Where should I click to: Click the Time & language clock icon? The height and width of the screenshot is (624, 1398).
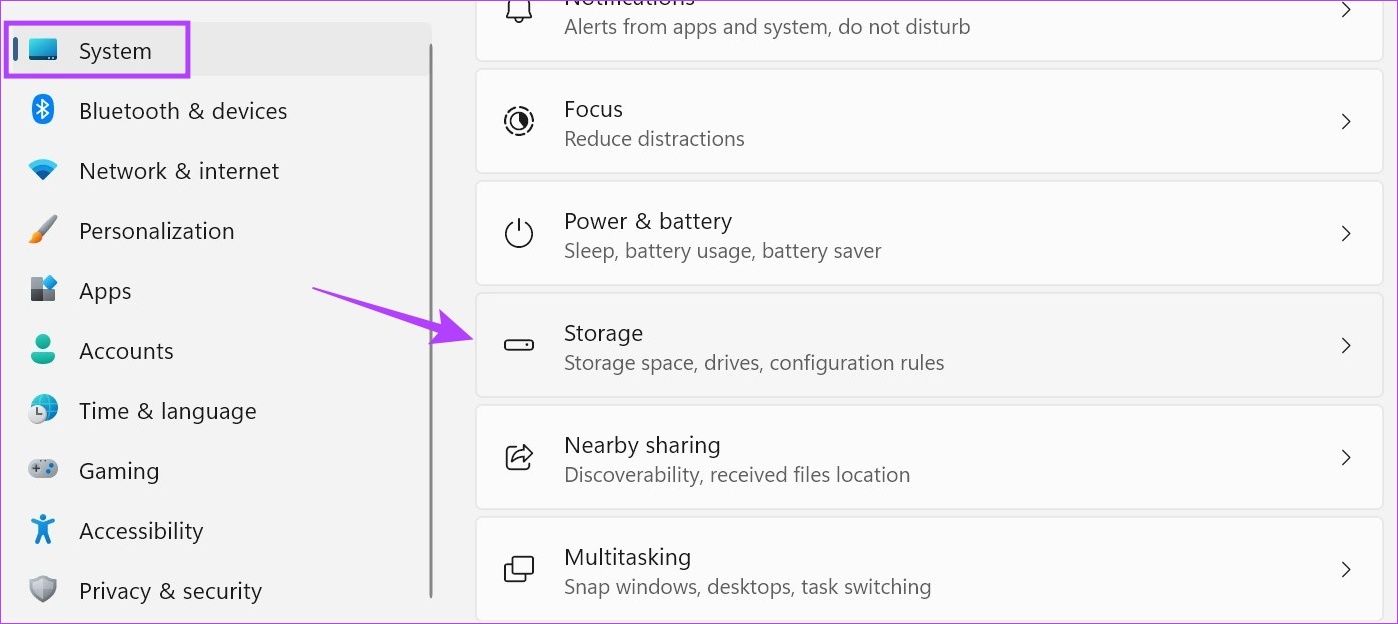(43, 410)
